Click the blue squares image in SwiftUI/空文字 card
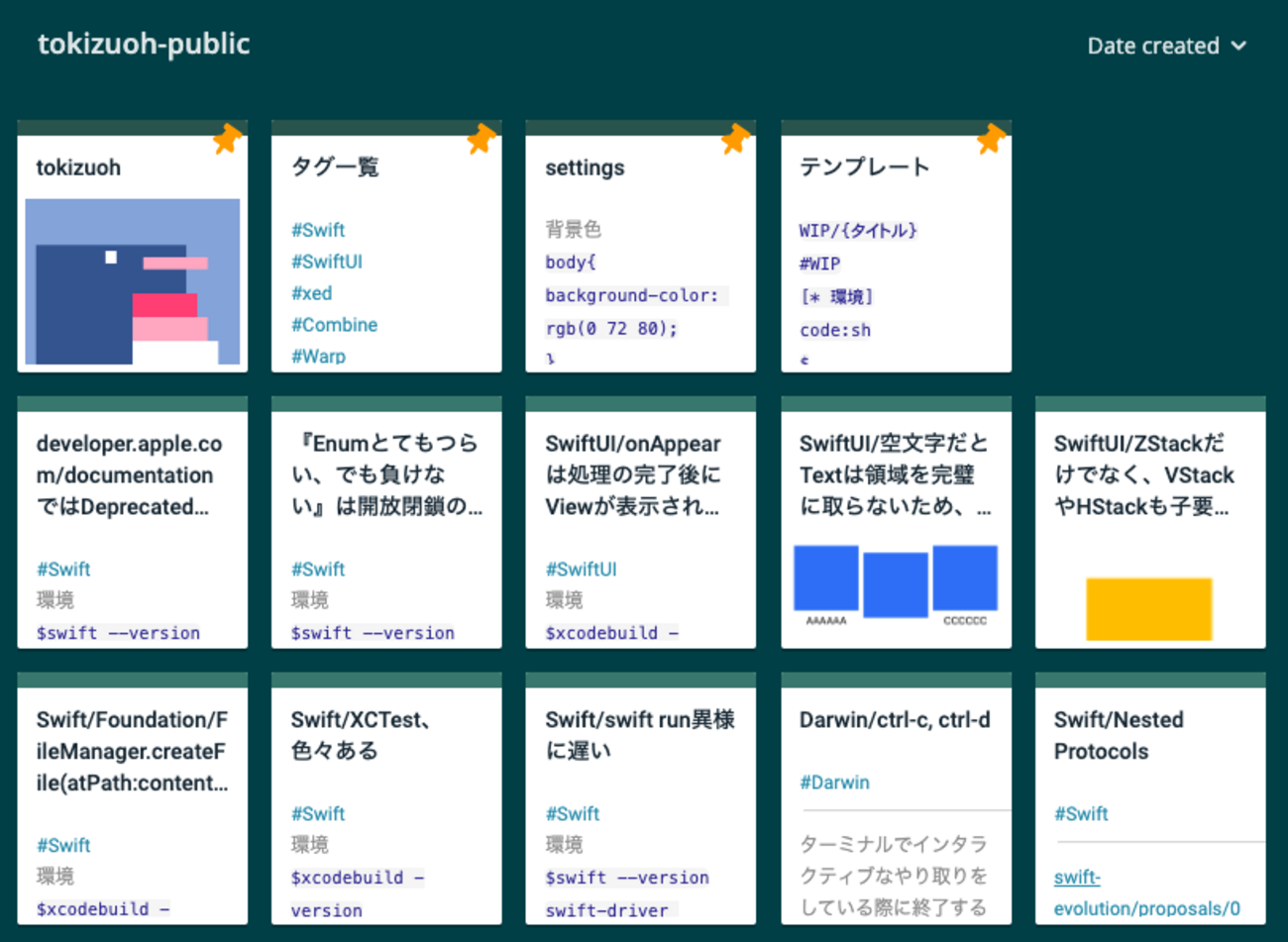This screenshot has width=1288, height=942. [895, 580]
